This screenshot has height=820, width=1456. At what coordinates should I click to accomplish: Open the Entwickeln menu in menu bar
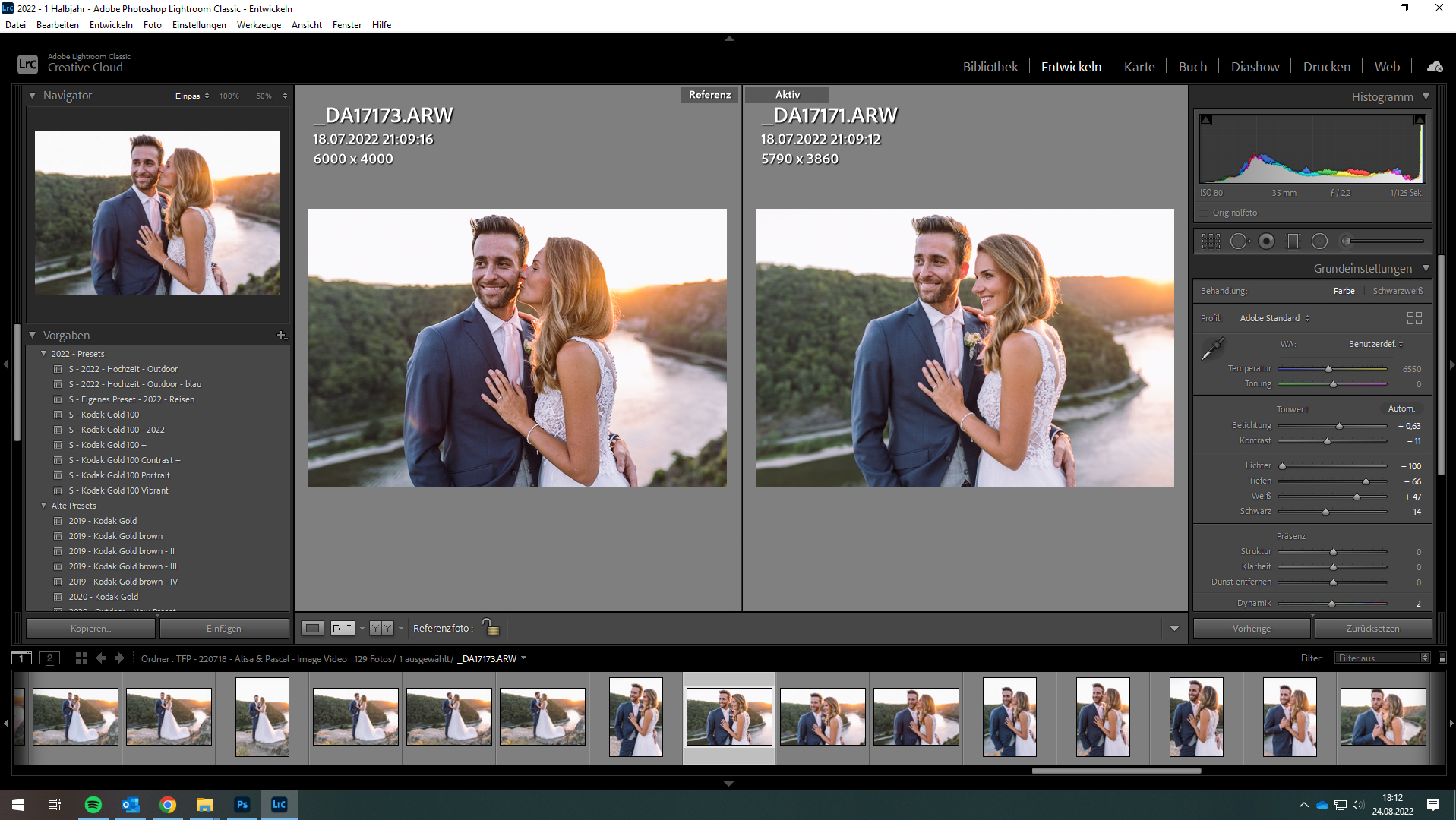point(111,24)
